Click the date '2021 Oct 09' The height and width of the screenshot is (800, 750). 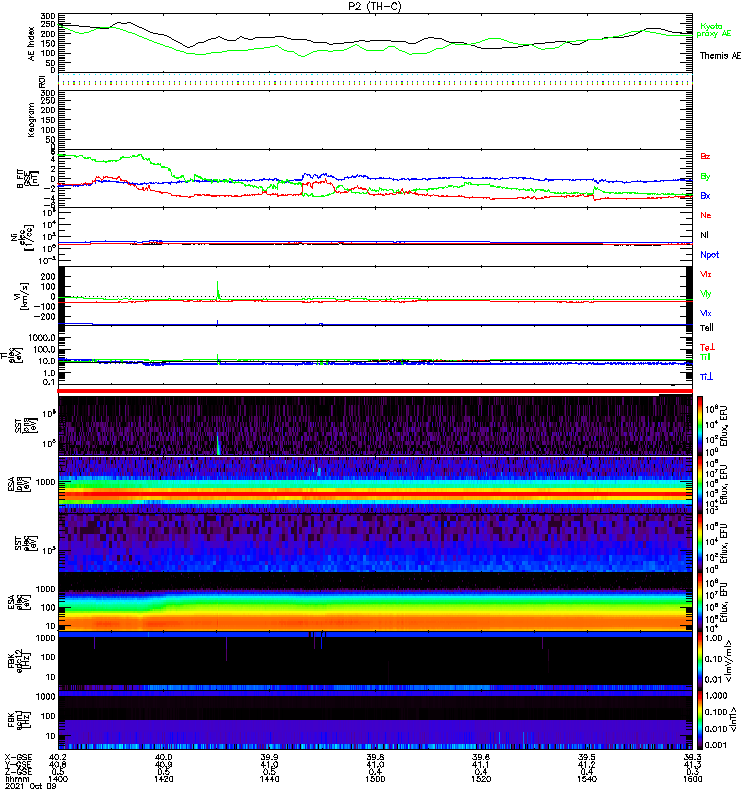(31, 787)
